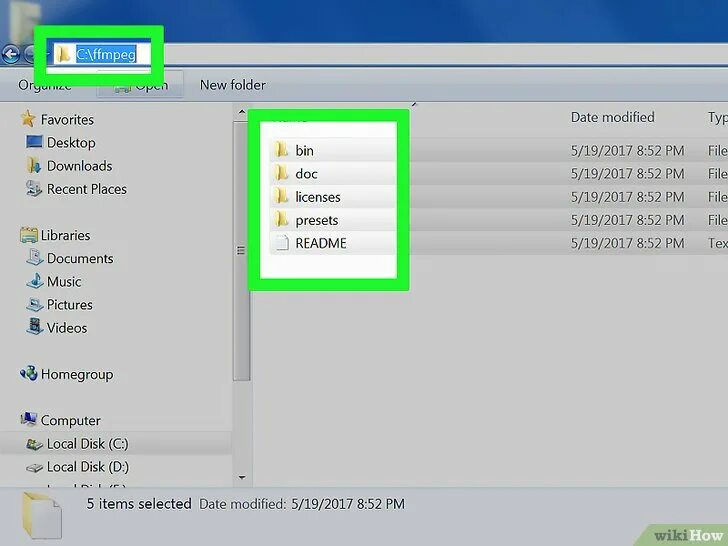Click the Documents library icon

click(35, 258)
